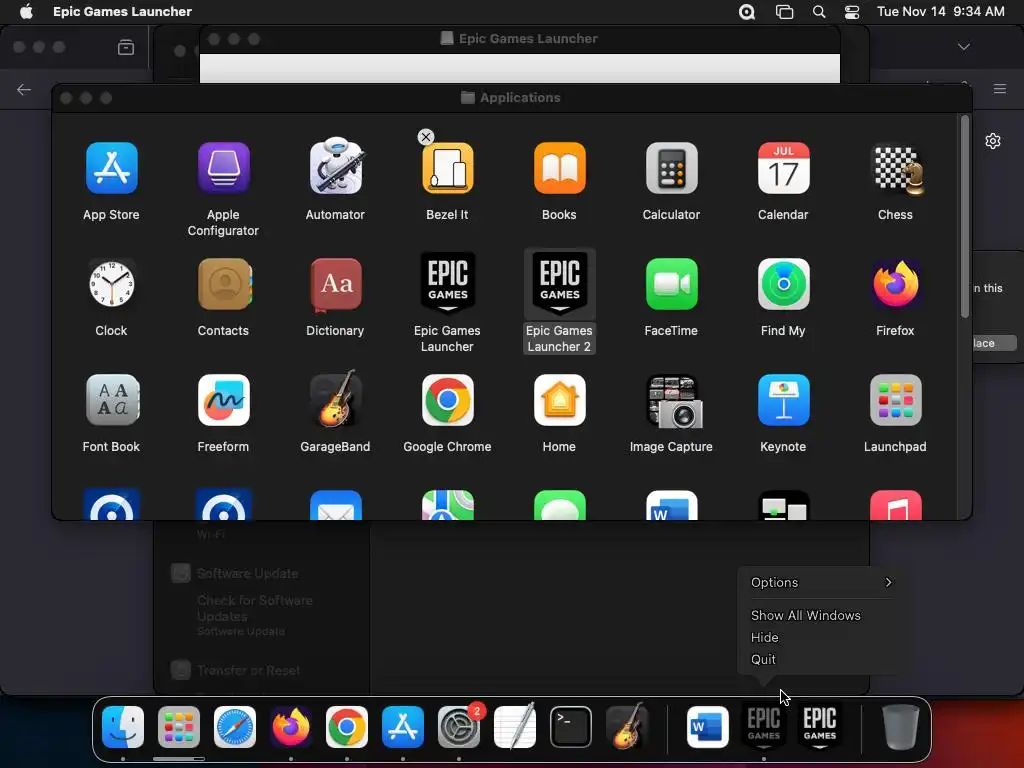Open Google Chrome in the Applications folder
The width and height of the screenshot is (1024, 768).
(447, 400)
